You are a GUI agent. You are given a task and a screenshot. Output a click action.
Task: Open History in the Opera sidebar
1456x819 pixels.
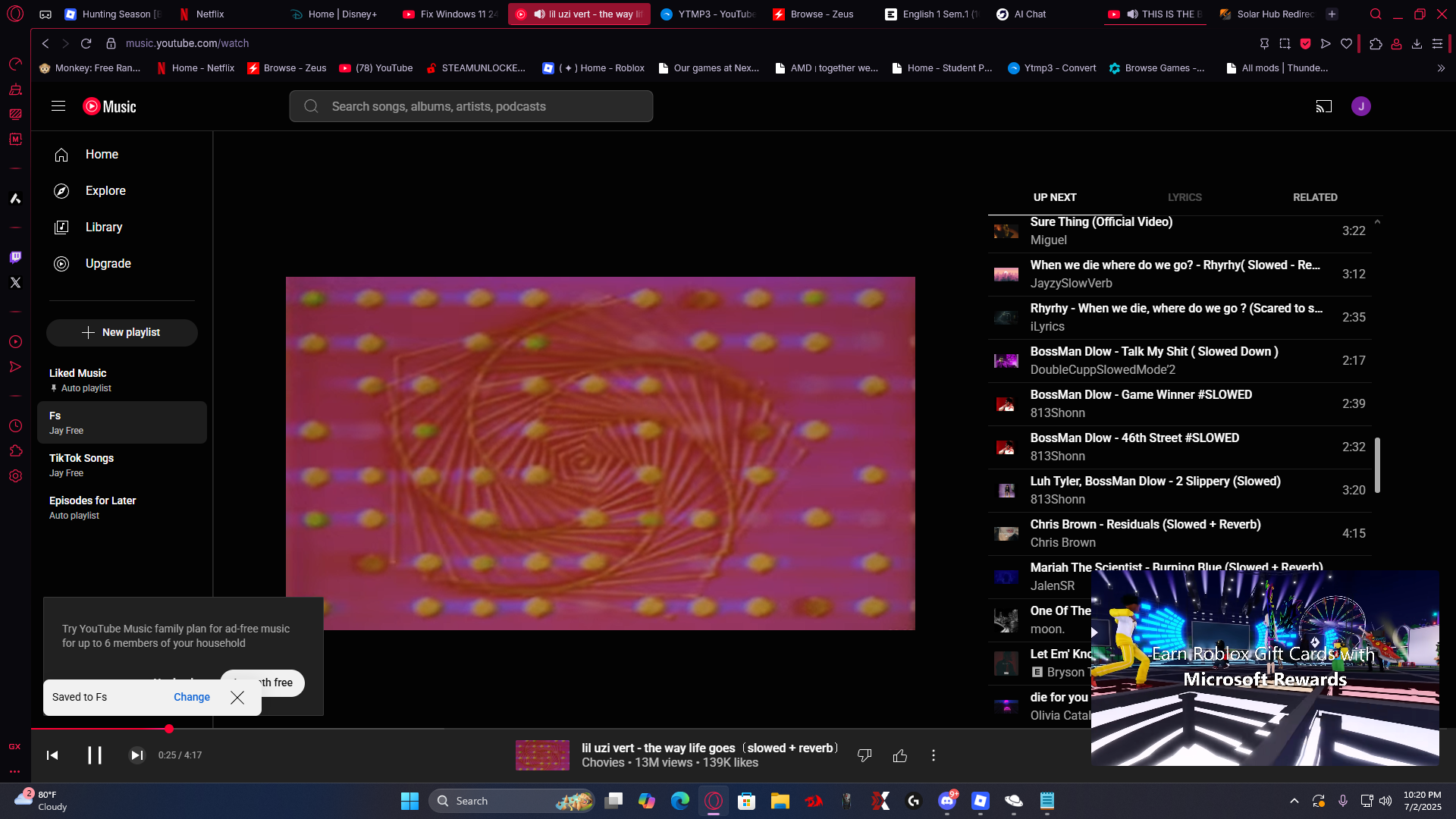click(x=15, y=426)
